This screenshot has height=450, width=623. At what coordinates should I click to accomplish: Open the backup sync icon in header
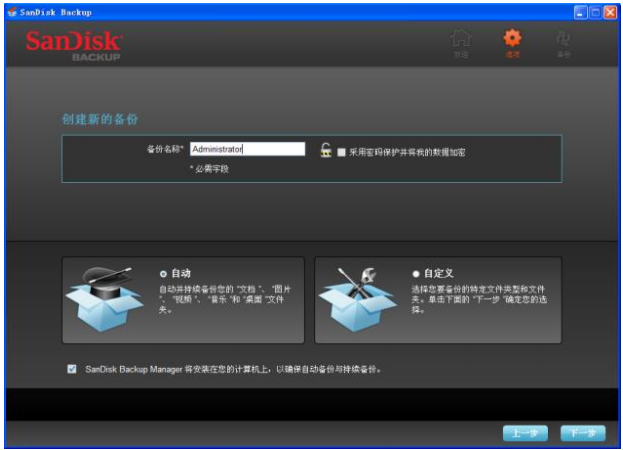[x=563, y=43]
